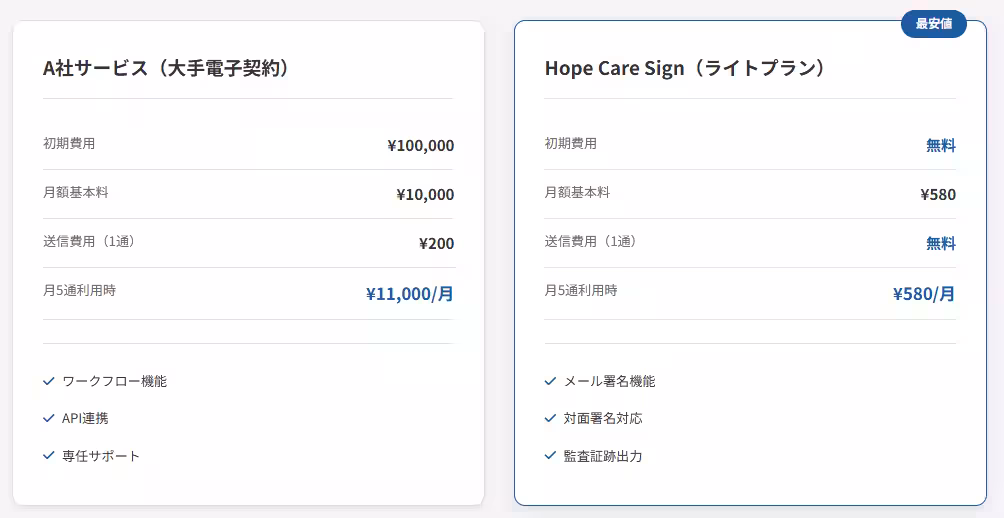Image resolution: width=1004 pixels, height=518 pixels.
Task: Click checkmark icon beside メール署名機能
Action: [550, 381]
